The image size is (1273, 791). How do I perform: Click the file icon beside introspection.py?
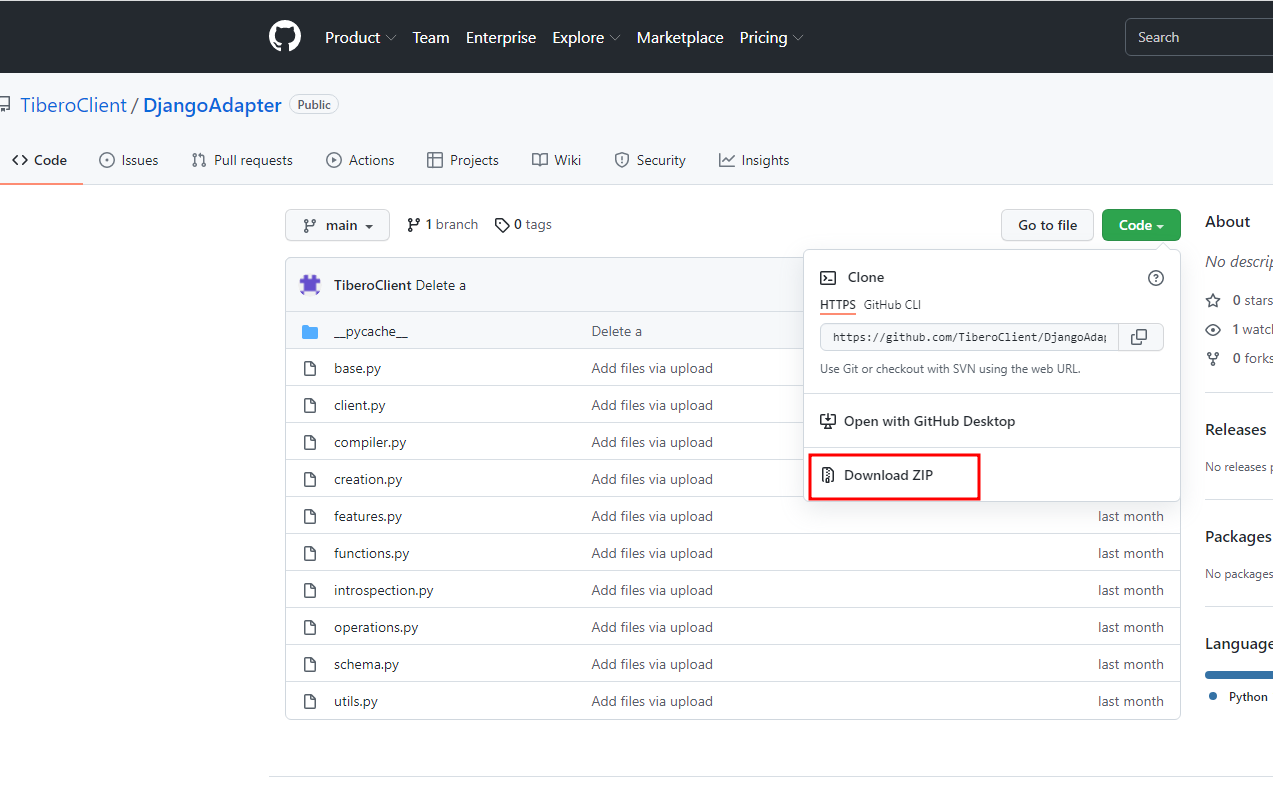310,591
